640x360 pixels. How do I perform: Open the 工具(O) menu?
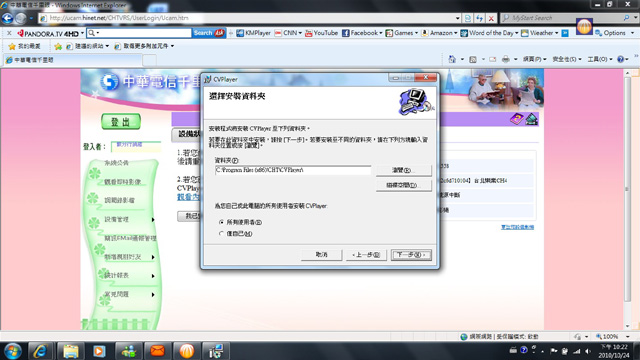pos(600,60)
